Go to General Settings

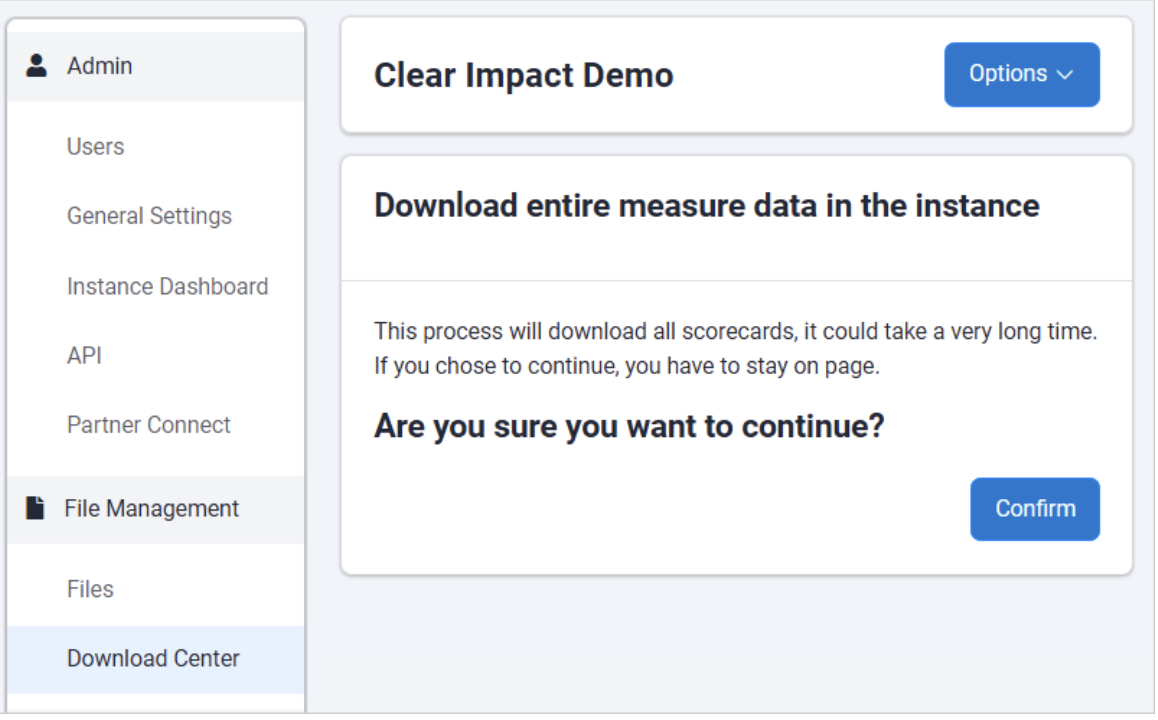pos(149,216)
